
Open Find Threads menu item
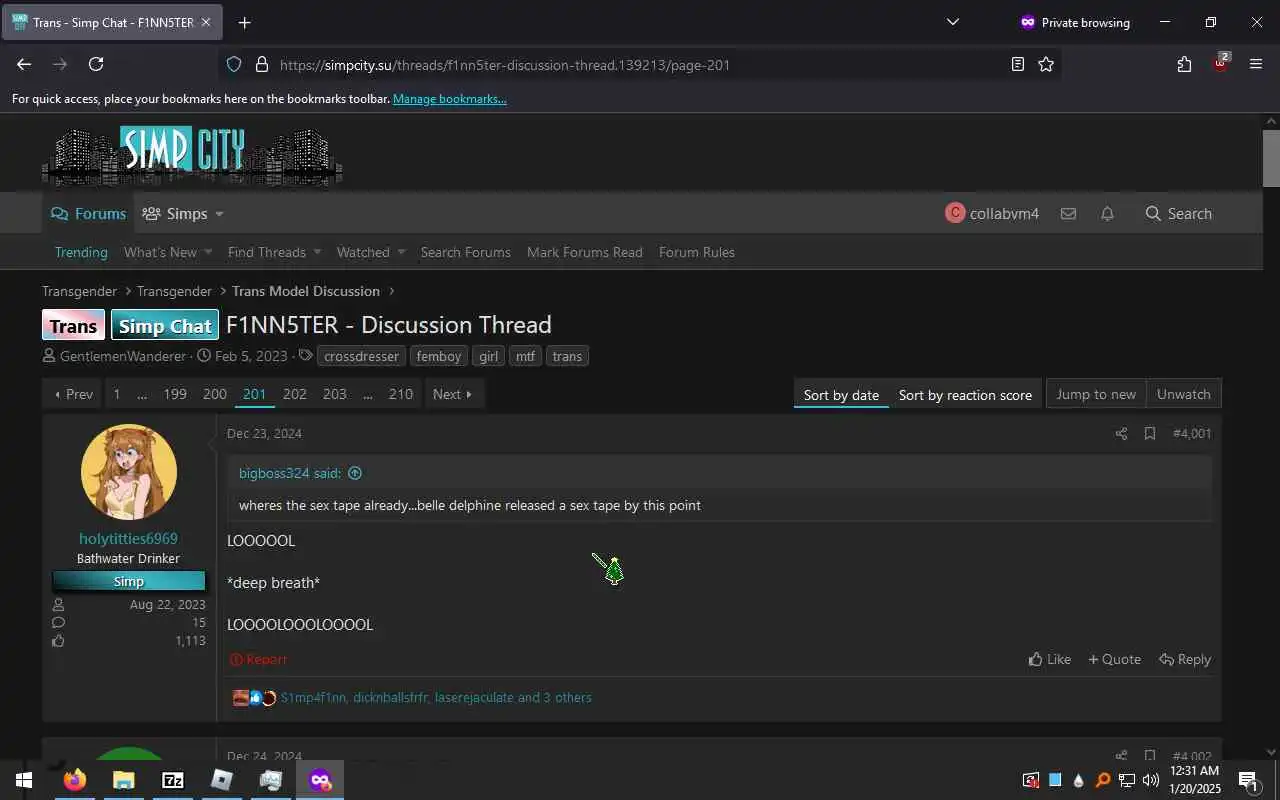pyautogui.click(x=267, y=252)
